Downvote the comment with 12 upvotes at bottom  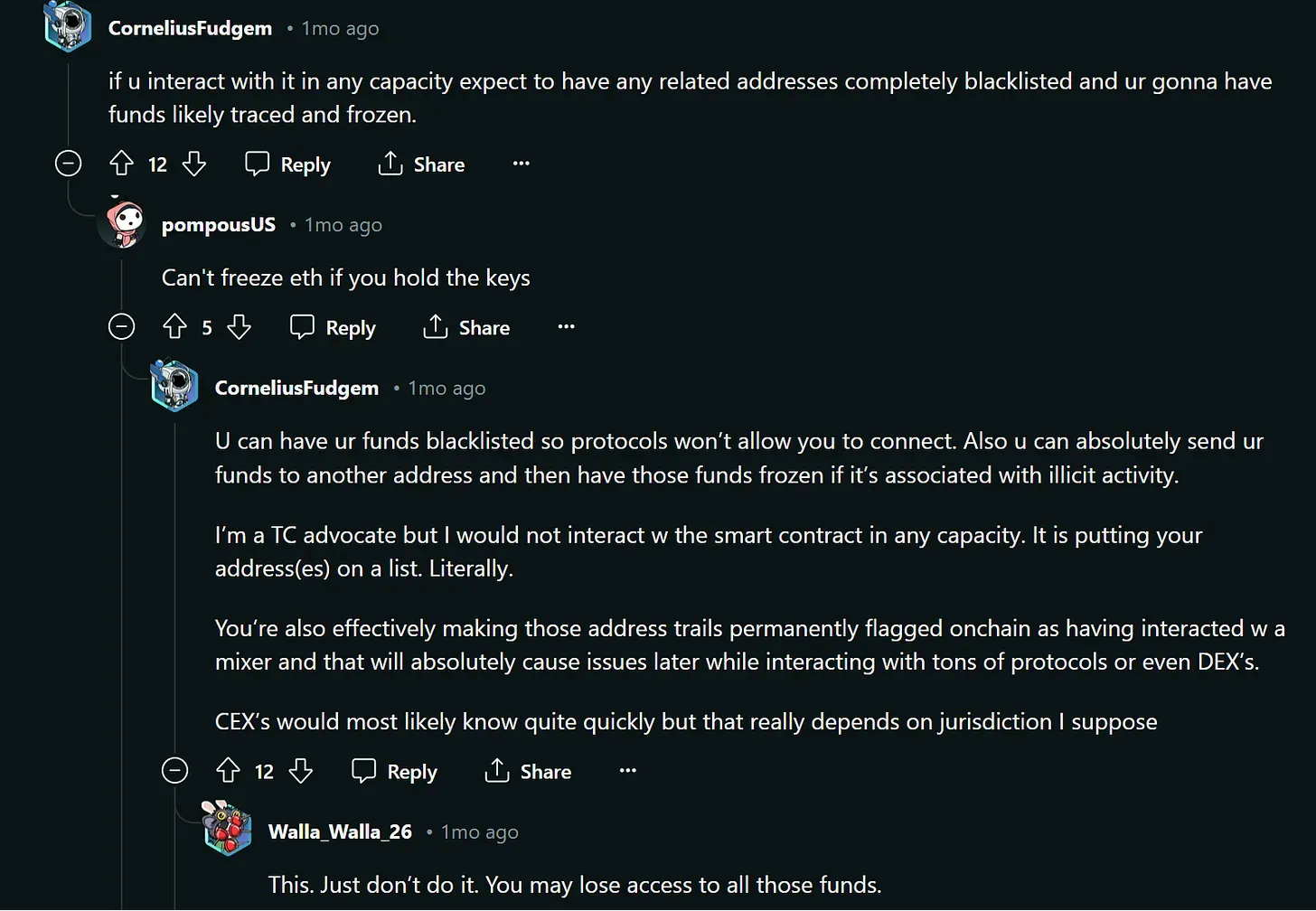pyautogui.click(x=300, y=771)
